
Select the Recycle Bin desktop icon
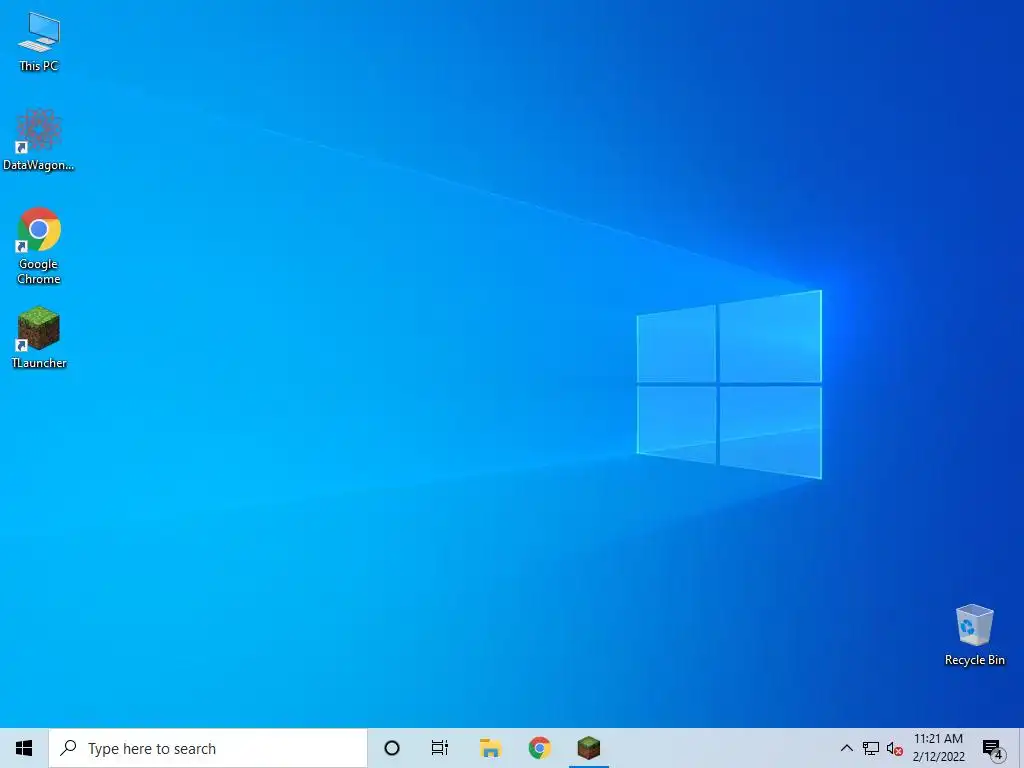[x=974, y=635]
